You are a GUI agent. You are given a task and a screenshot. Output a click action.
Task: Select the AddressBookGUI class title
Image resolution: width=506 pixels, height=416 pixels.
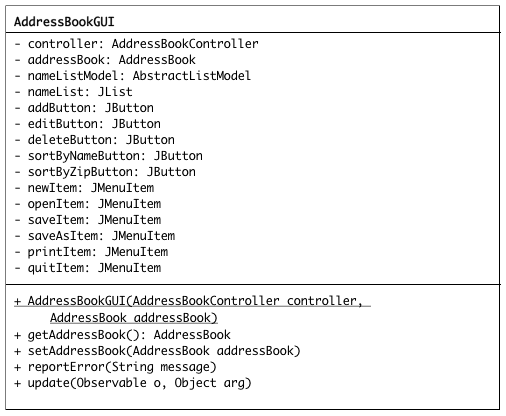tap(64, 22)
